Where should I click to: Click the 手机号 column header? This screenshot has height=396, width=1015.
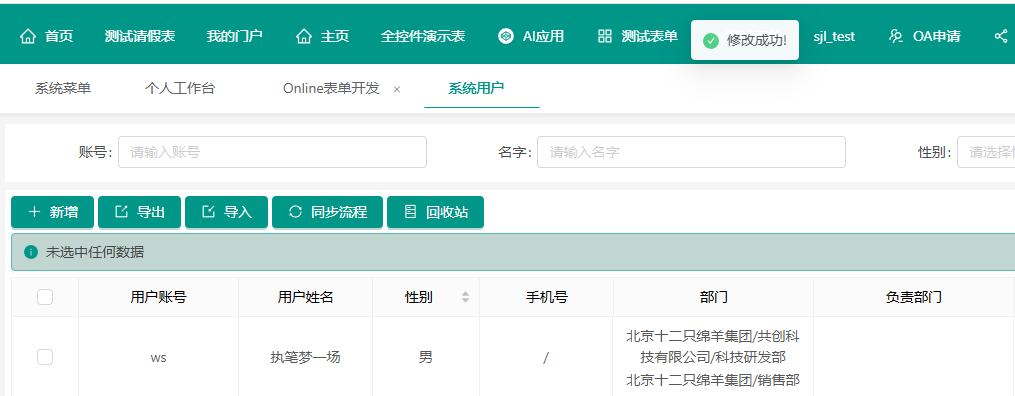[x=546, y=298]
